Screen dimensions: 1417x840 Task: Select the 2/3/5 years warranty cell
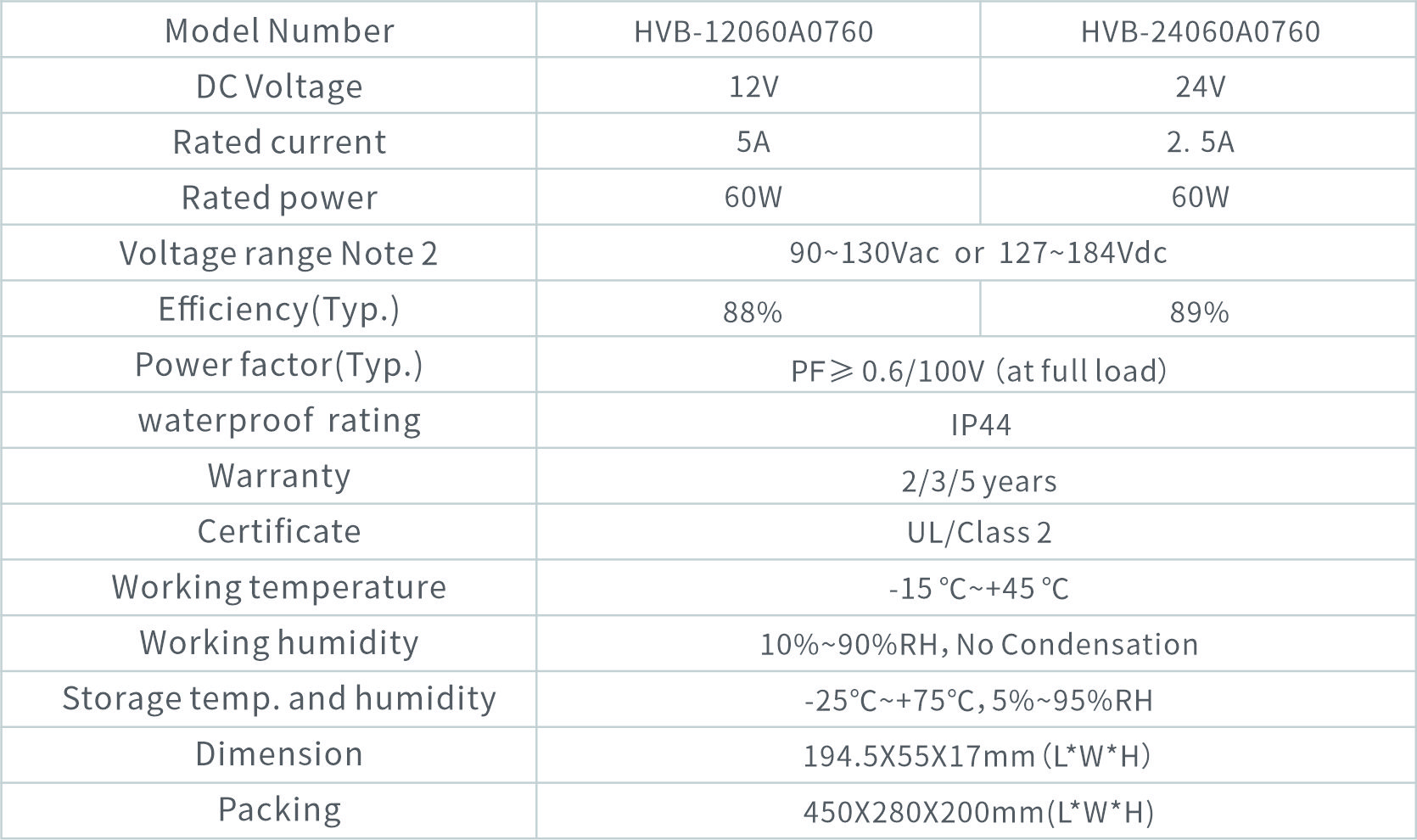point(978,481)
